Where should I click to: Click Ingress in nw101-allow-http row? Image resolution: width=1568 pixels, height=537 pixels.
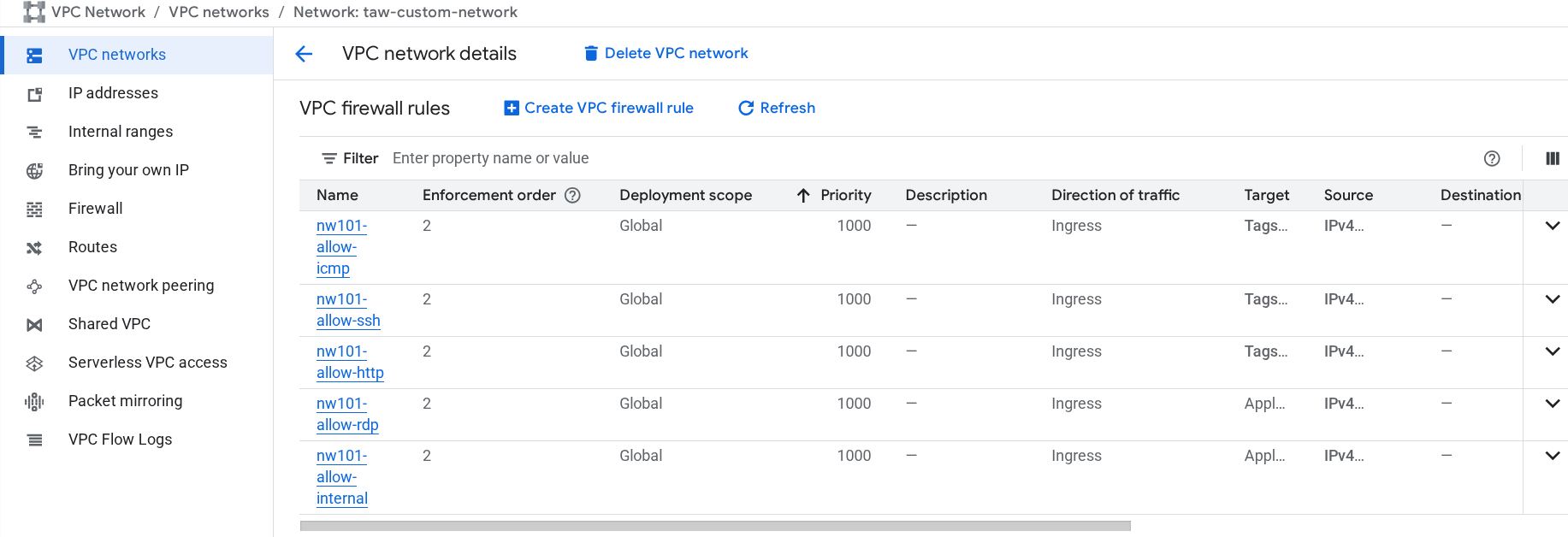(x=1076, y=351)
